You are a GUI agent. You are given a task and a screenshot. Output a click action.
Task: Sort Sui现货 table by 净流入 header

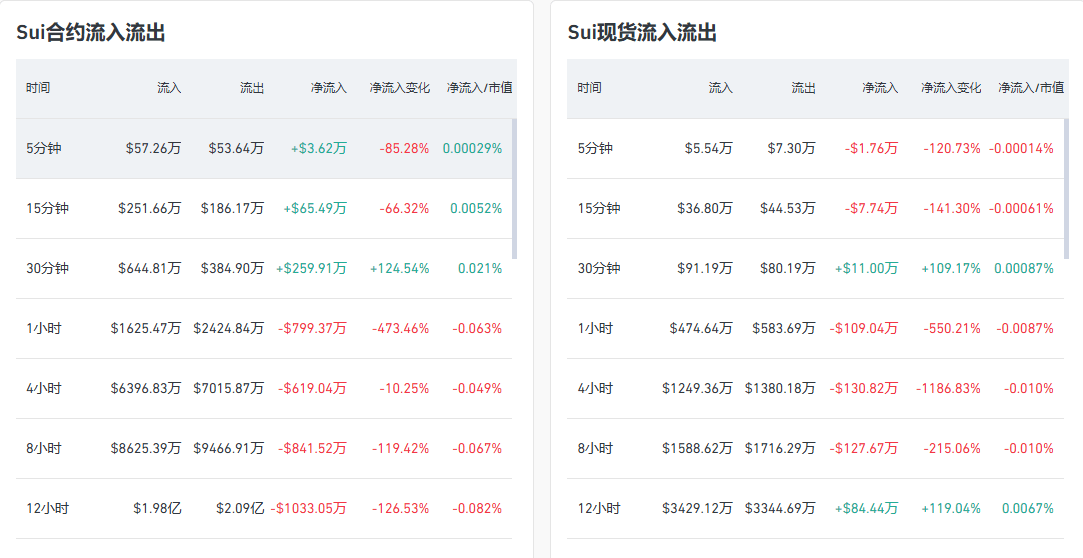tap(880, 88)
